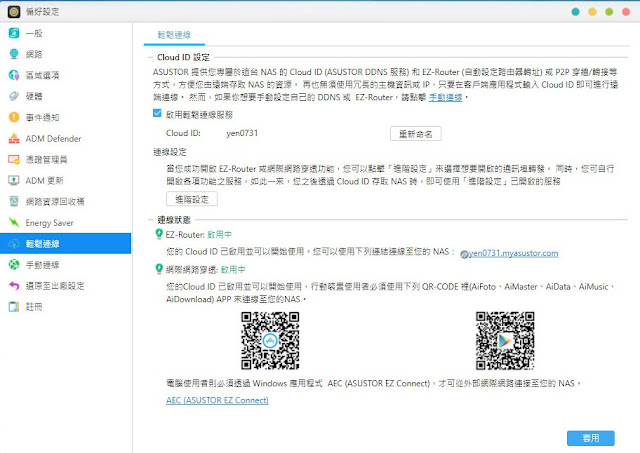Disable 啟用輕鬆連線服務 checkbox
Image resolution: width=640 pixels, height=453 pixels.
click(x=157, y=113)
